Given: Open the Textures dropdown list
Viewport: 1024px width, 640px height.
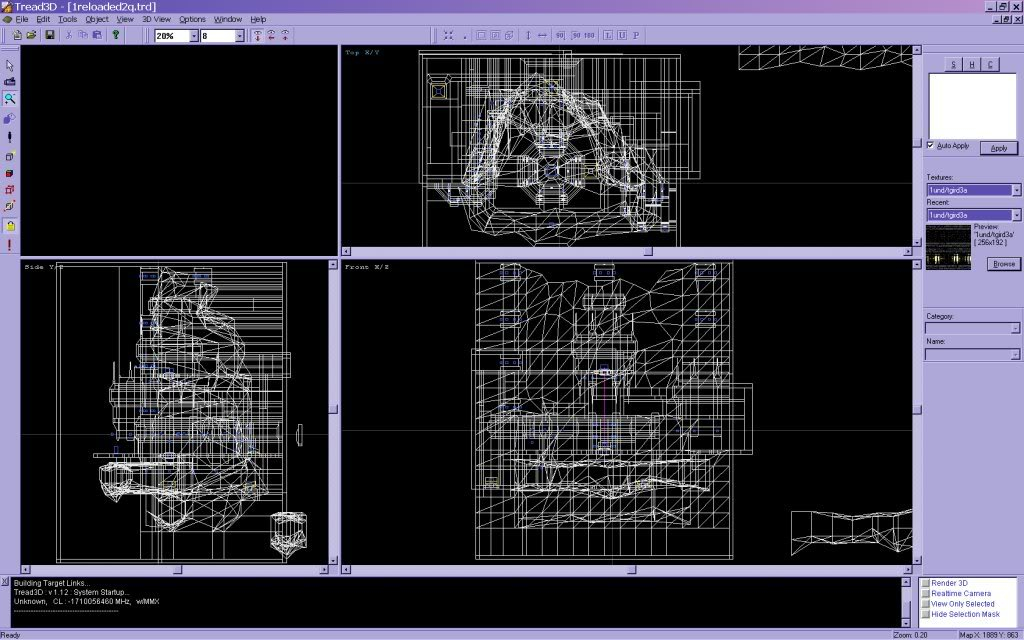Looking at the screenshot, I should [x=1016, y=190].
